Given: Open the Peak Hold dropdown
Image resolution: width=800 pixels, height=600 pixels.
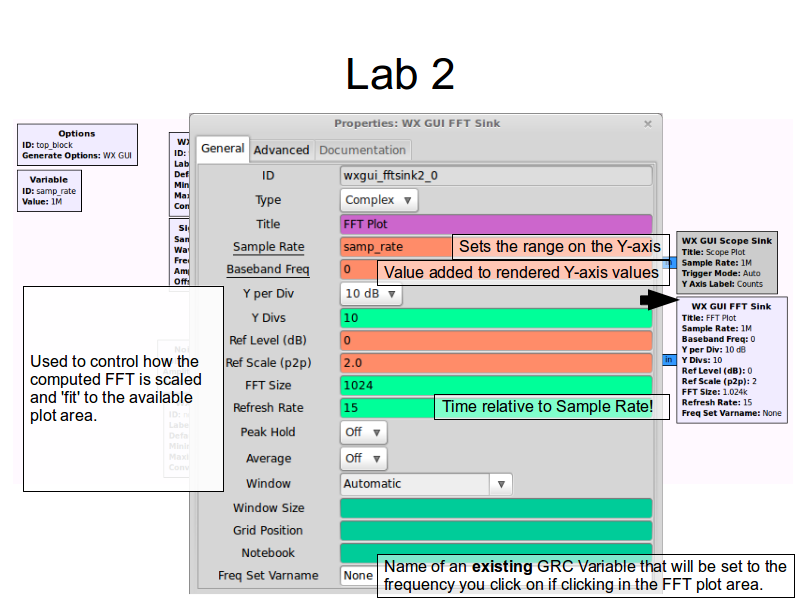Looking at the screenshot, I should coord(363,432).
